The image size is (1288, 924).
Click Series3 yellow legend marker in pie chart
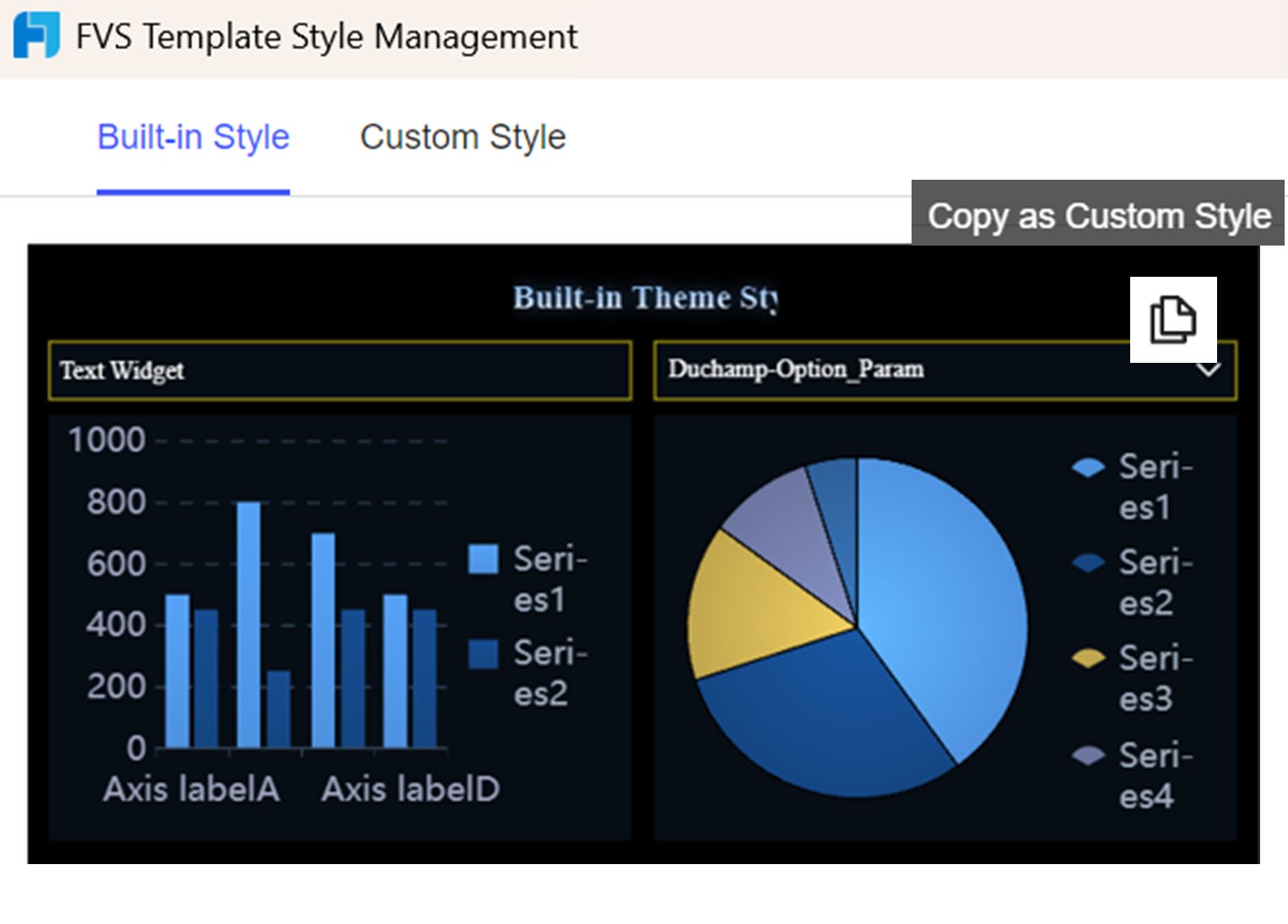click(1088, 658)
